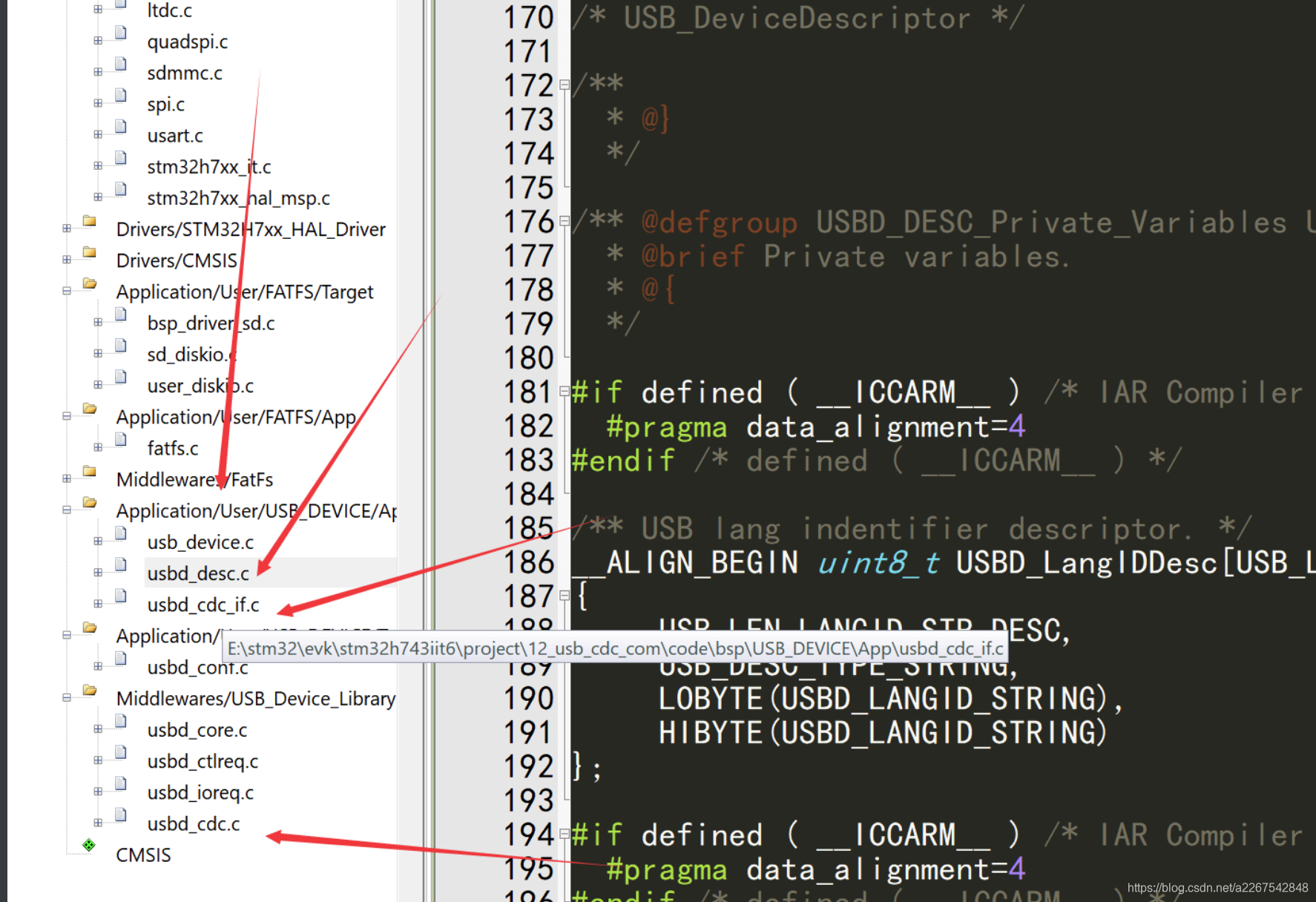Click the document icon beside fatfs.c
Image resolution: width=1316 pixels, height=902 pixels.
coord(120,439)
